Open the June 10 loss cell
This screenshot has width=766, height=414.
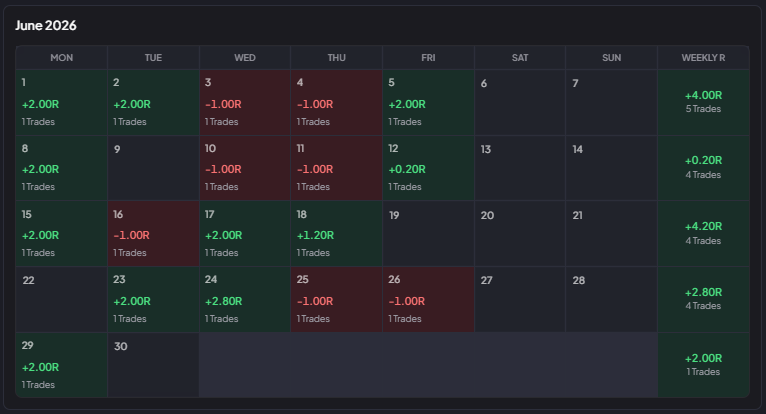tap(245, 168)
